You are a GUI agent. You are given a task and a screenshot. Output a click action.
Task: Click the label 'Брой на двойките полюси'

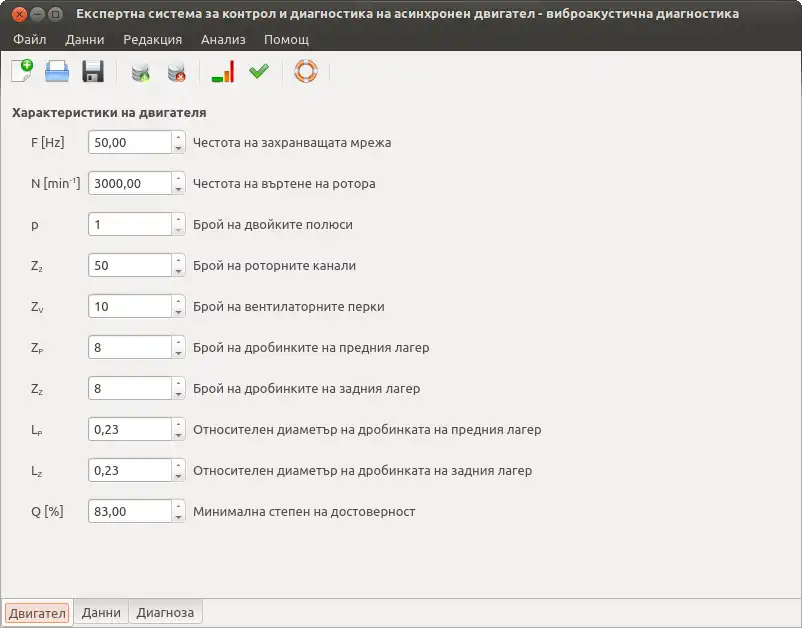pyautogui.click(x=273, y=225)
